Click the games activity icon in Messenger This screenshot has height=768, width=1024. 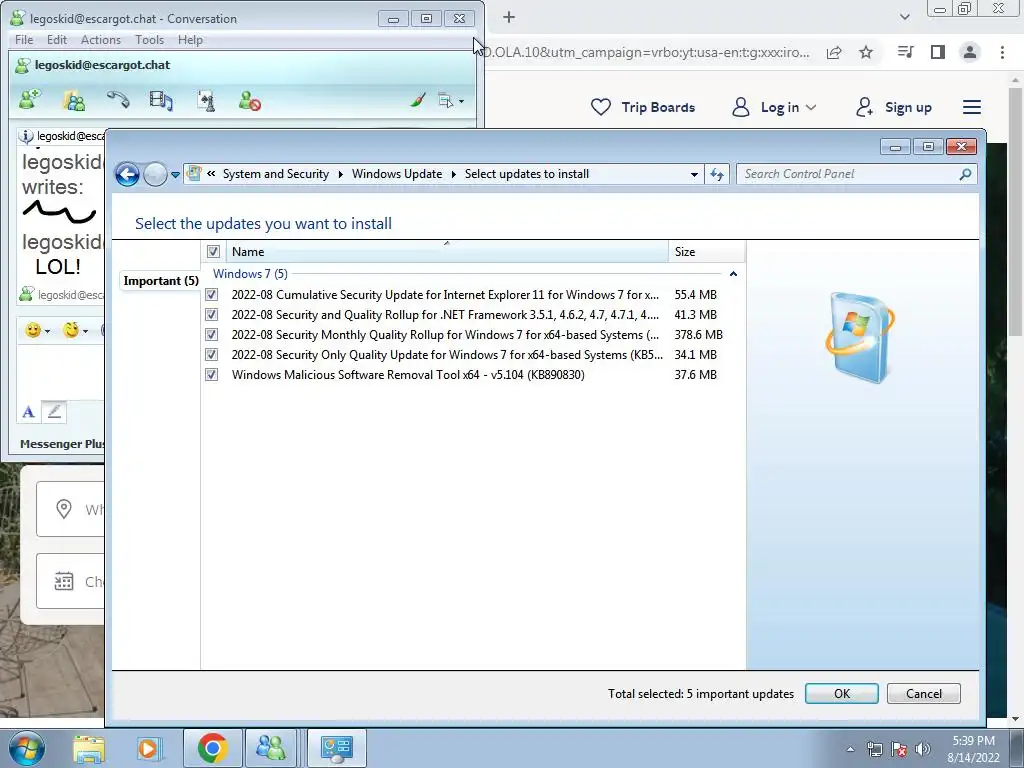pyautogui.click(x=206, y=101)
